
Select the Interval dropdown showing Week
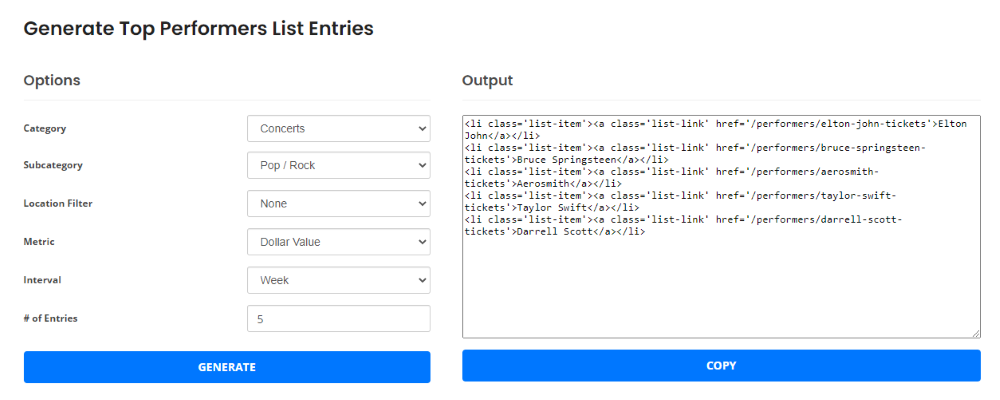339,280
